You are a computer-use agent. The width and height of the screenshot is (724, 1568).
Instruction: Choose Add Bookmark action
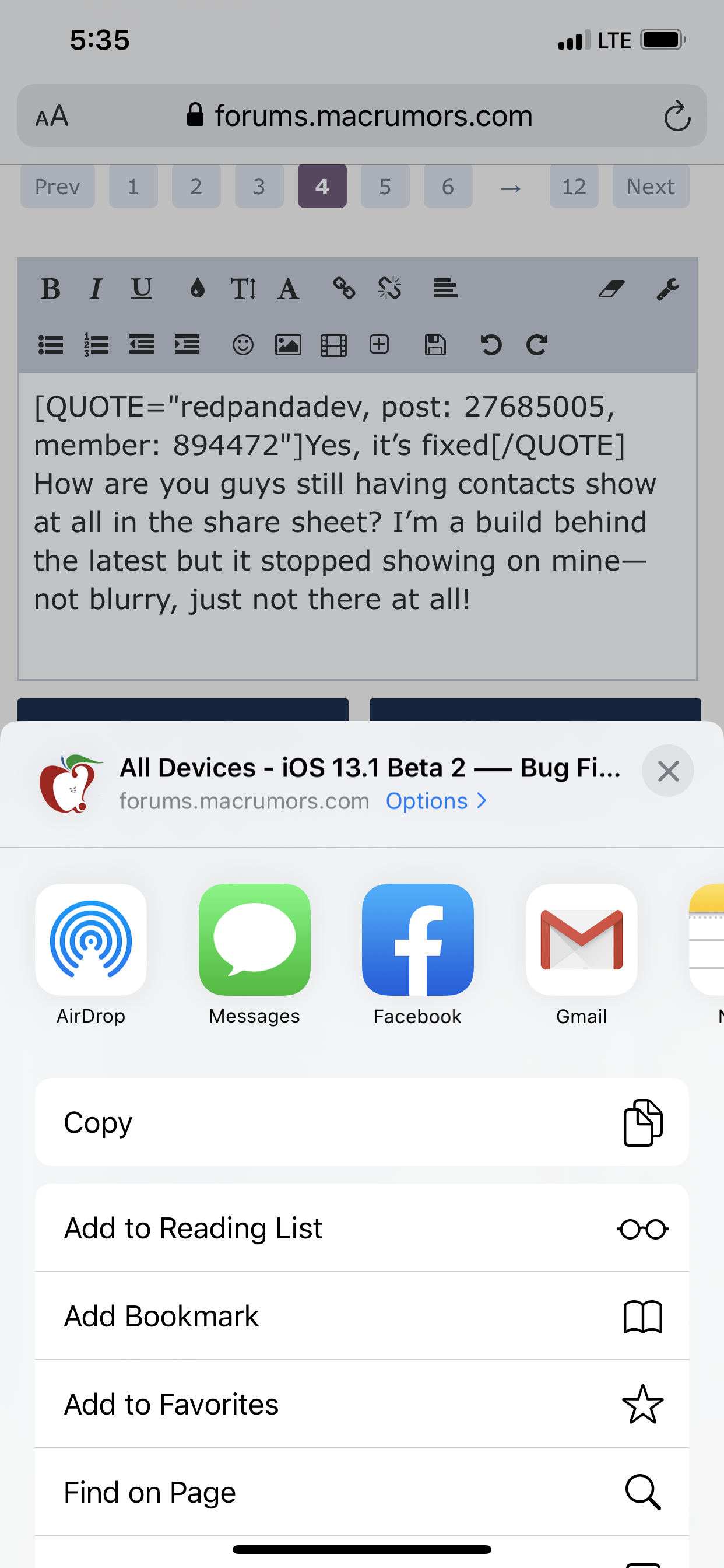[362, 1315]
